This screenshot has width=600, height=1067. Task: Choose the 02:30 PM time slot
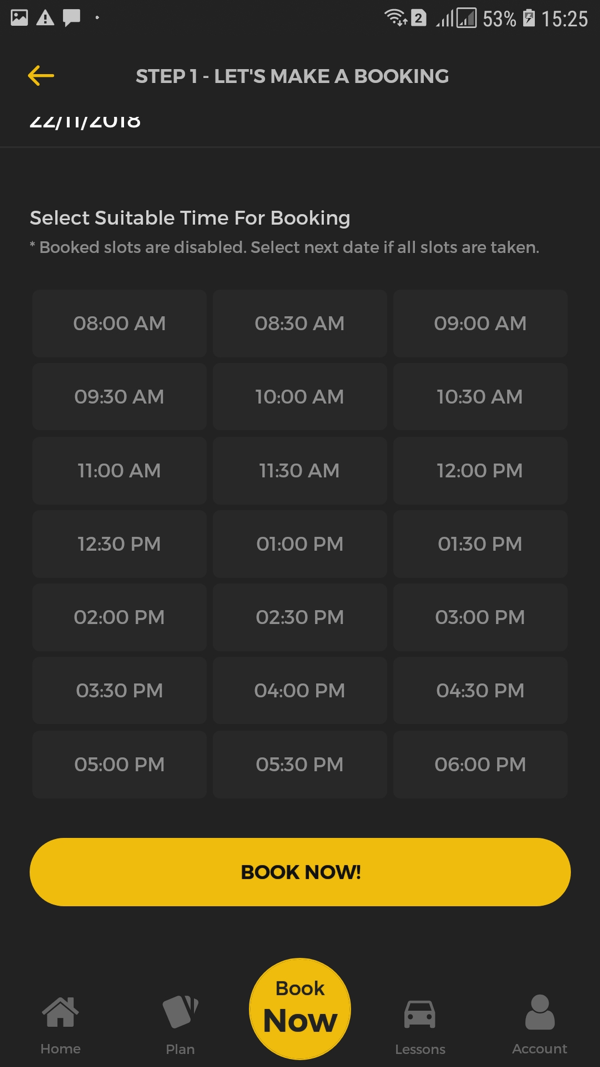(300, 618)
